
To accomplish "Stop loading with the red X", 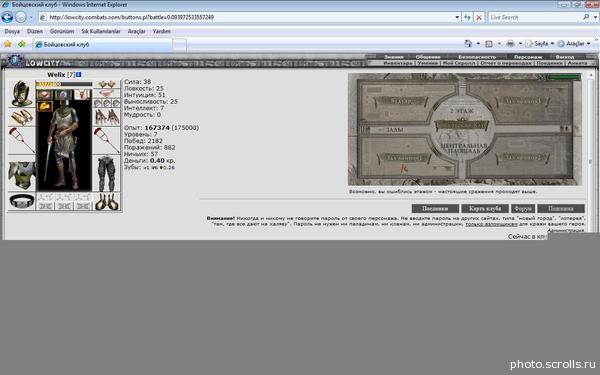I will [x=478, y=17].
